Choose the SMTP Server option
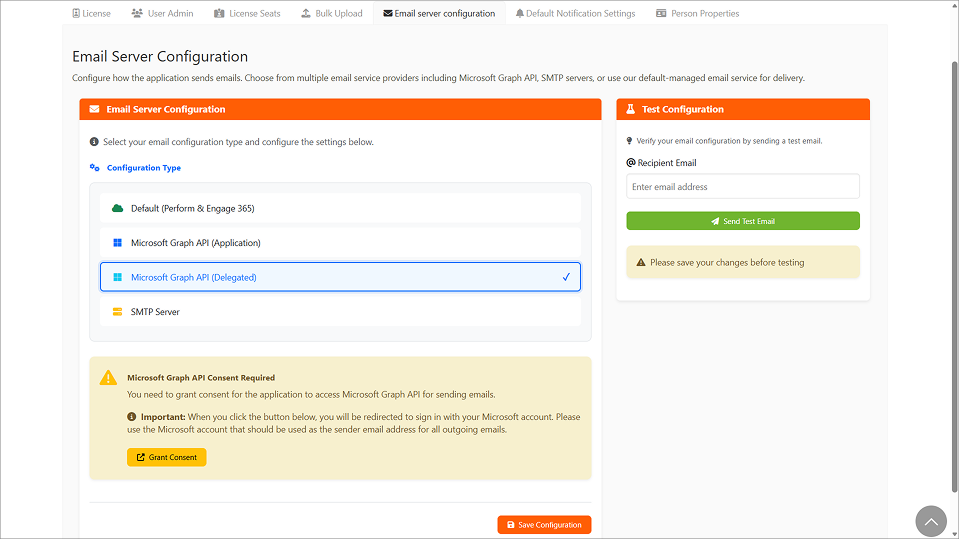This screenshot has width=959, height=539. click(x=340, y=311)
